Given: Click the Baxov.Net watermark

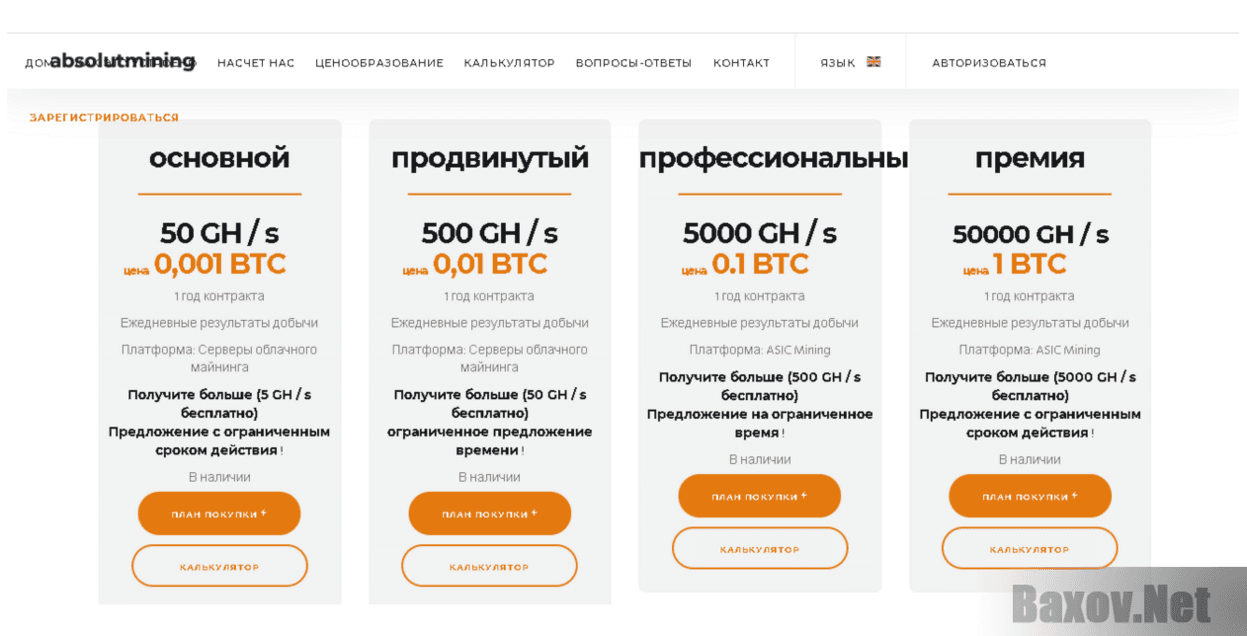Looking at the screenshot, I should pyautogui.click(x=1110, y=604).
